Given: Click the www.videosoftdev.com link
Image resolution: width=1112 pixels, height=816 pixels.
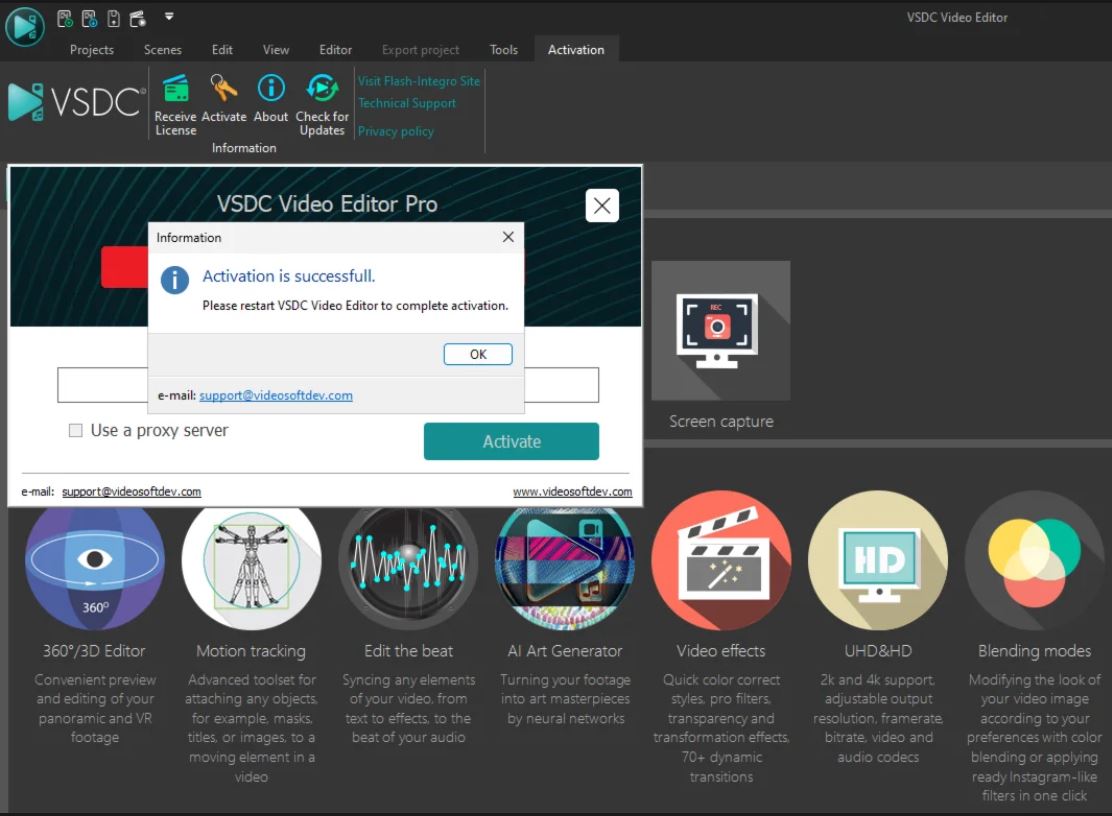Looking at the screenshot, I should tap(572, 492).
